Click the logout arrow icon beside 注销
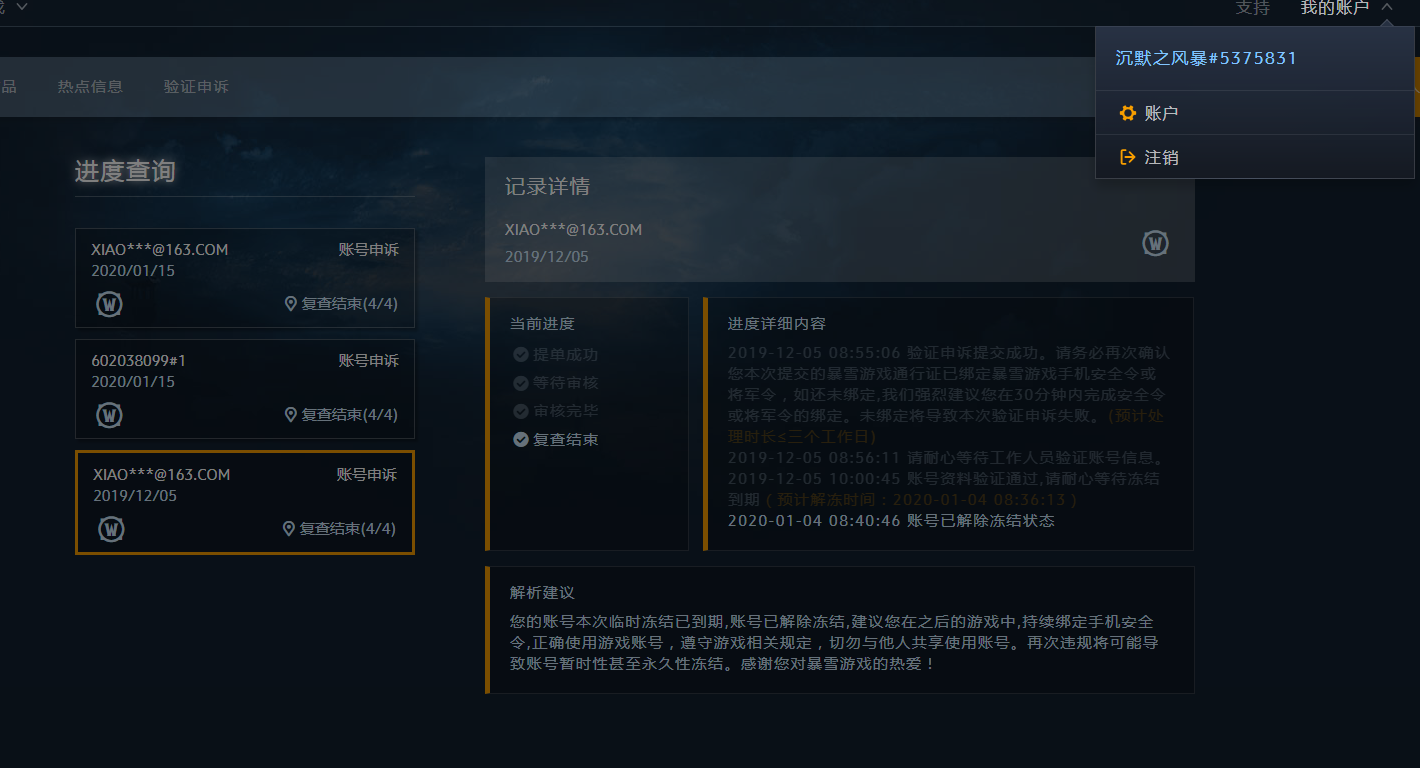Screen dimensions: 1420x768 click(1128, 157)
